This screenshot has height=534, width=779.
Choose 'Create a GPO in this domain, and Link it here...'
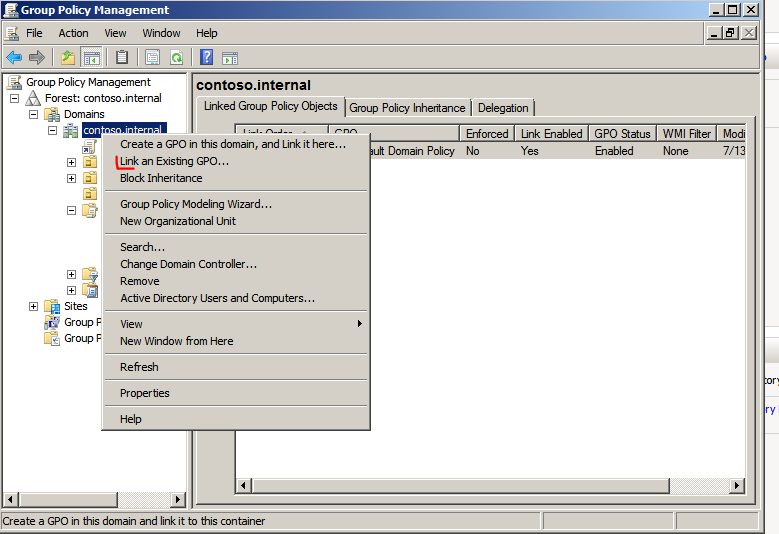tap(236, 144)
